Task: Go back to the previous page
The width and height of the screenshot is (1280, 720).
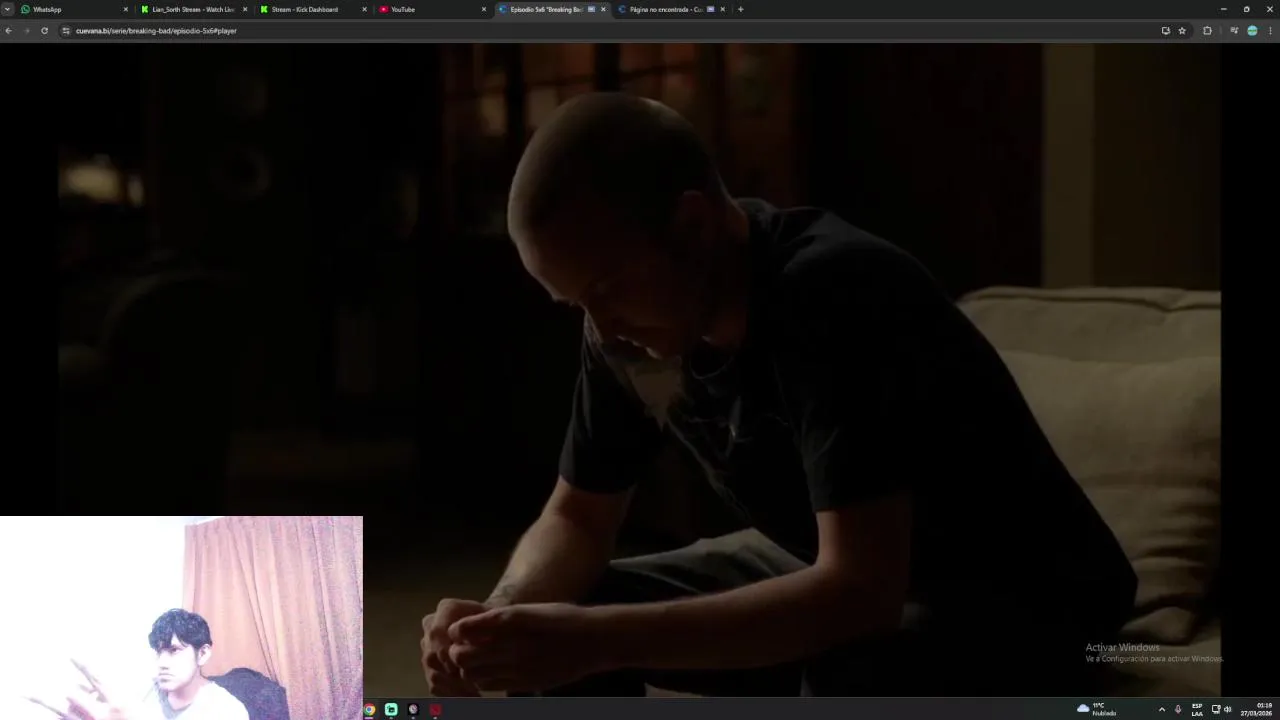Action: click(8, 31)
